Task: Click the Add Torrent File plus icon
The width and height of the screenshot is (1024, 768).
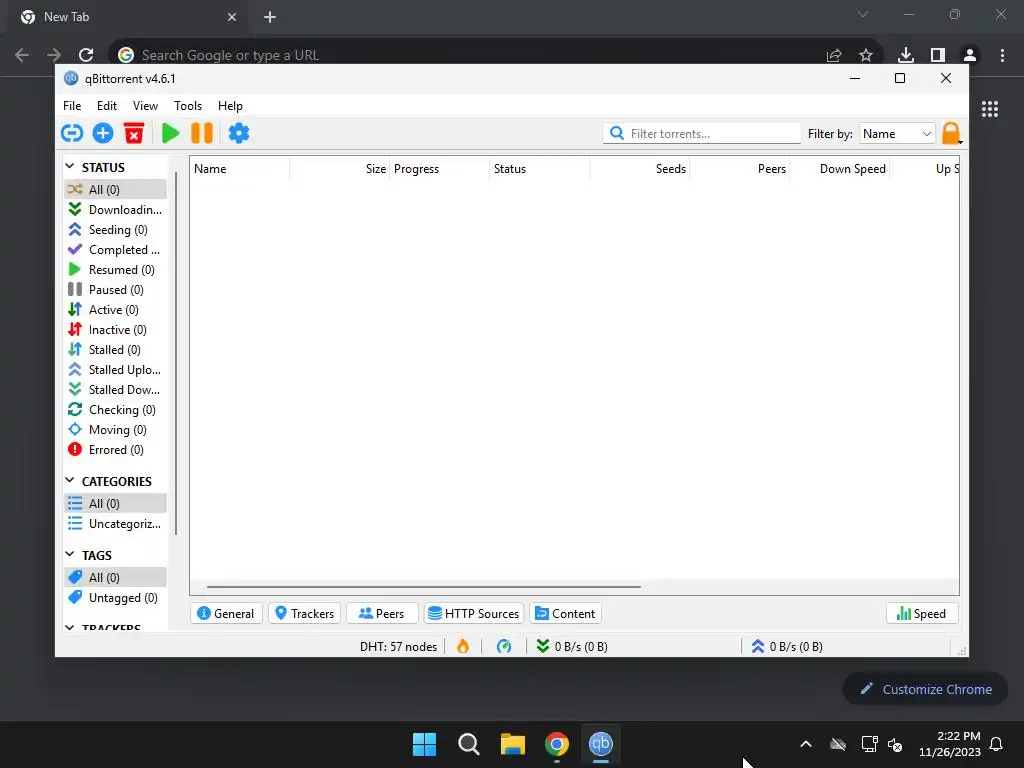Action: tap(103, 133)
